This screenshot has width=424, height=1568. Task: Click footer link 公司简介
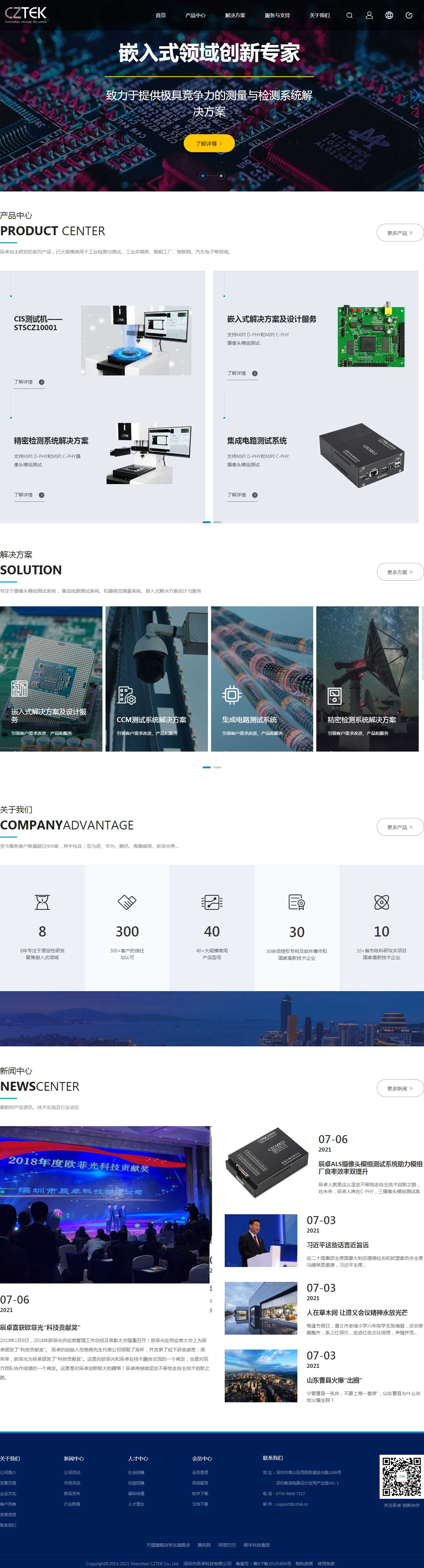click(8, 1472)
